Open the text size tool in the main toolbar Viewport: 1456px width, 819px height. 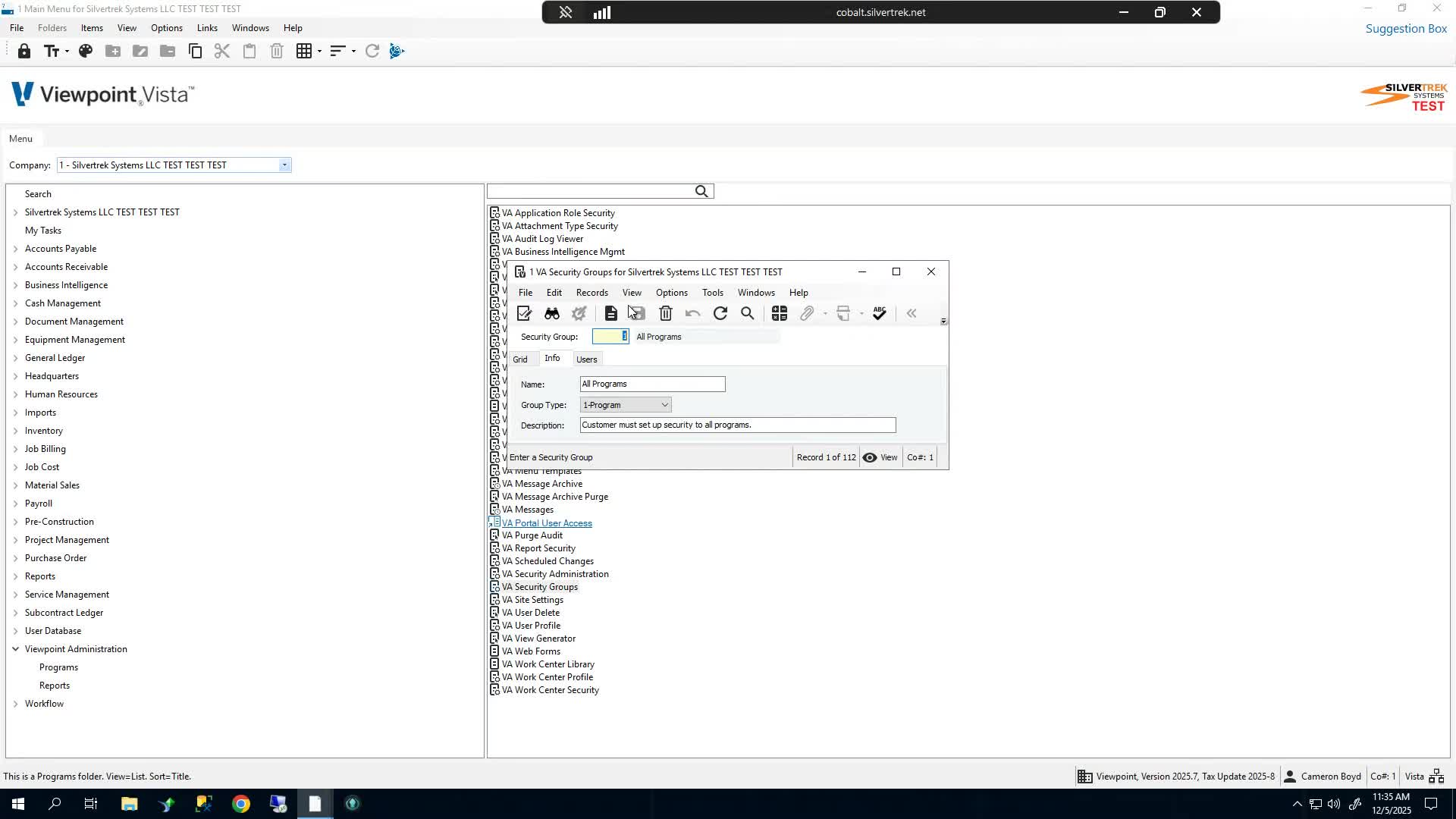pos(52,52)
